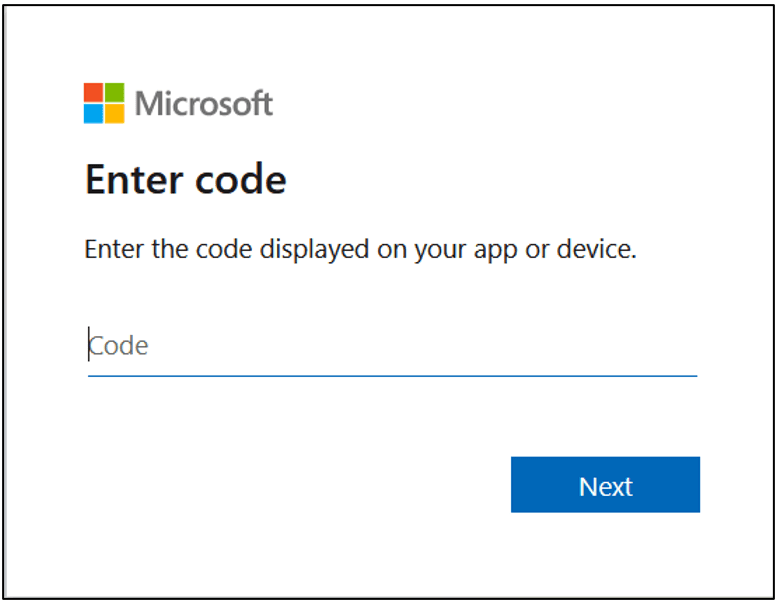The width and height of the screenshot is (779, 606).
Task: Click the green square of Microsoft logo
Action: [115, 92]
